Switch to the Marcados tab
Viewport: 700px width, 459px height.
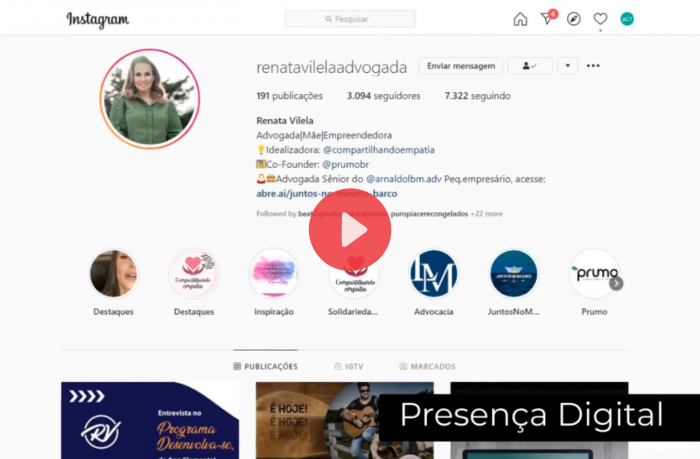[427, 367]
